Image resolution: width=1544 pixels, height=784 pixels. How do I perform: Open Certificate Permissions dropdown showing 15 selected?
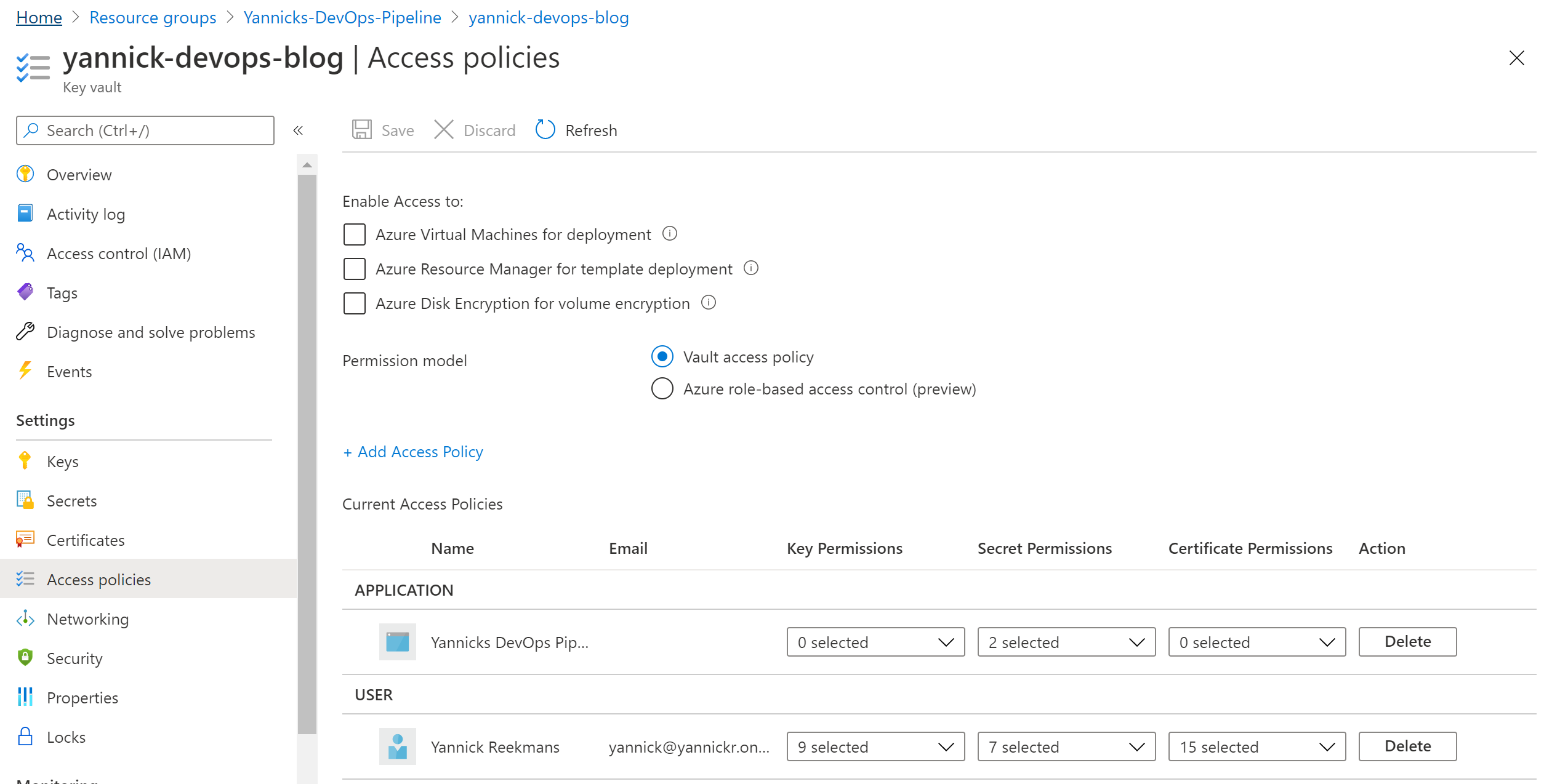(1257, 746)
